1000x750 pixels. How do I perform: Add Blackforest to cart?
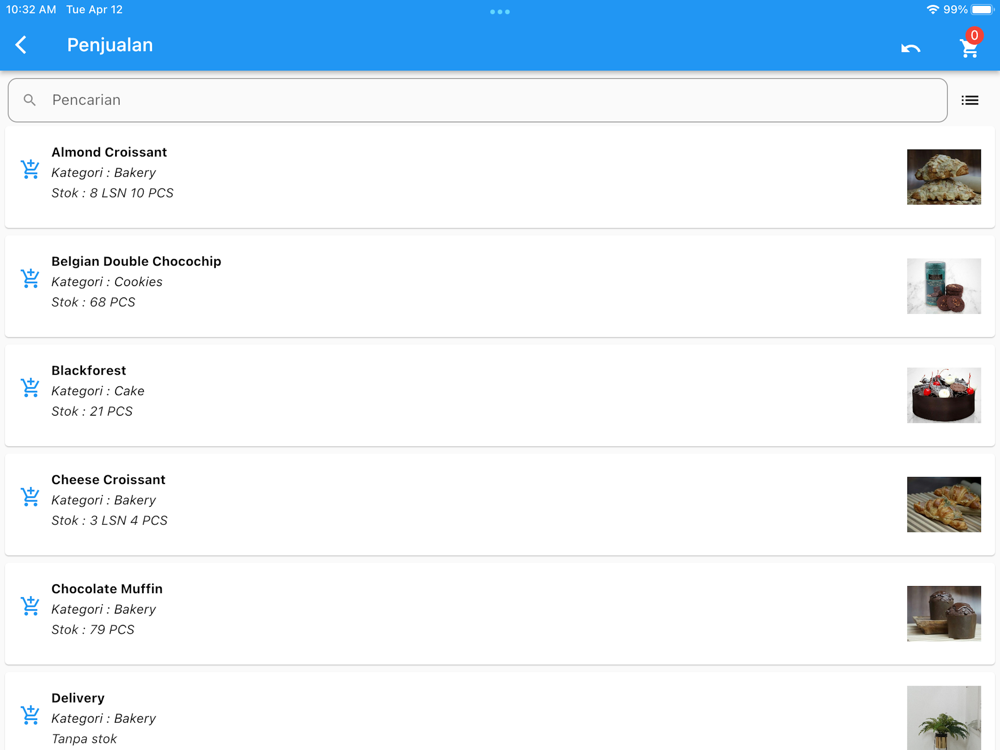point(30,387)
